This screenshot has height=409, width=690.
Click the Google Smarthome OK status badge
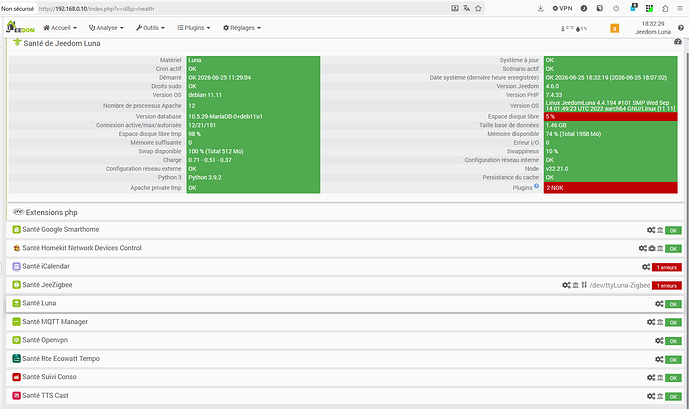point(673,230)
